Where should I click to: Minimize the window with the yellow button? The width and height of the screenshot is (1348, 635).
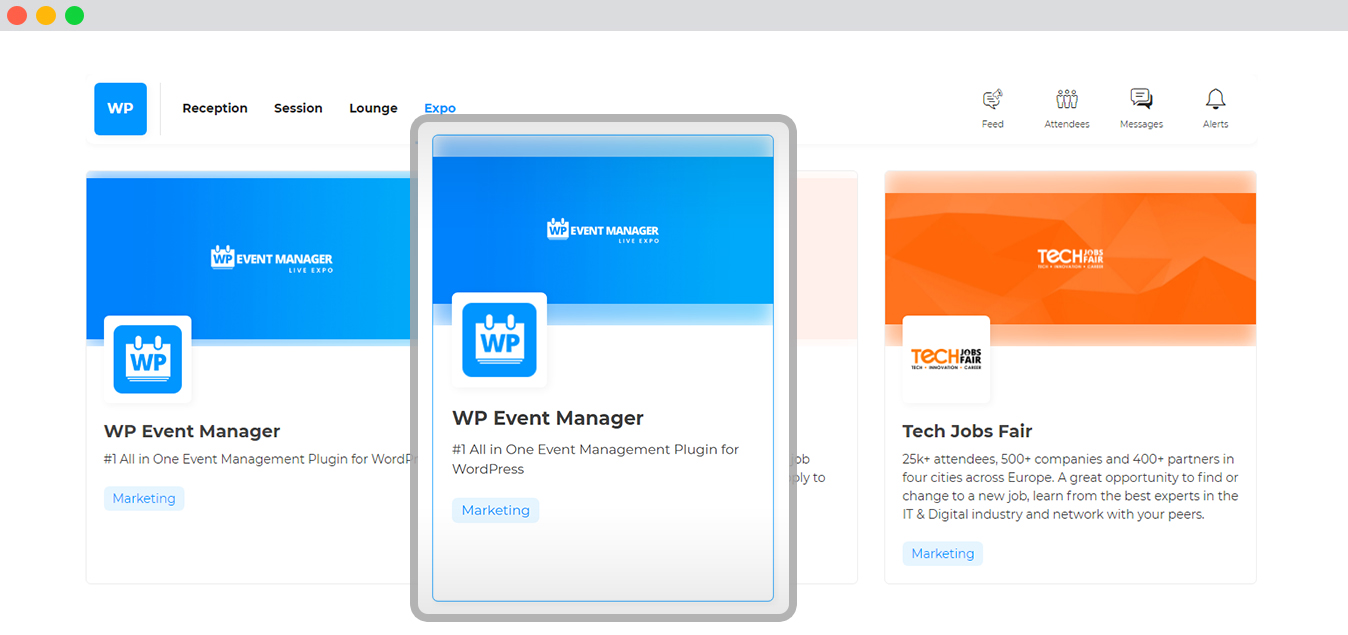46,15
